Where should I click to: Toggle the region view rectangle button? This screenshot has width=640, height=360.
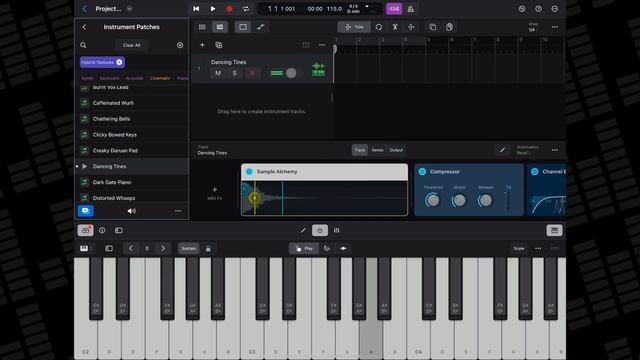243,27
